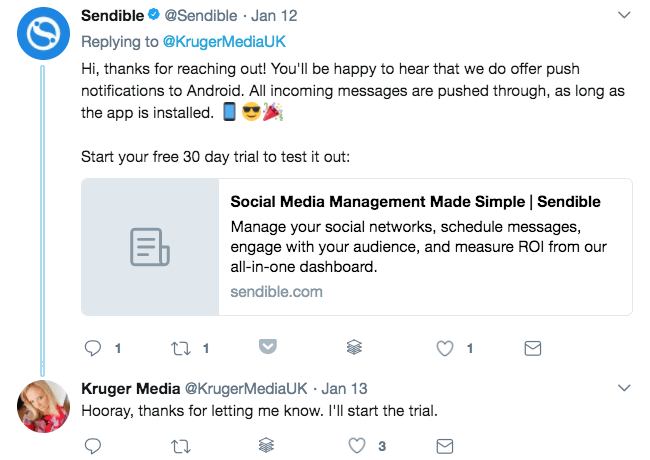
Task: Send Sendible tweet via direct message
Action: (533, 348)
